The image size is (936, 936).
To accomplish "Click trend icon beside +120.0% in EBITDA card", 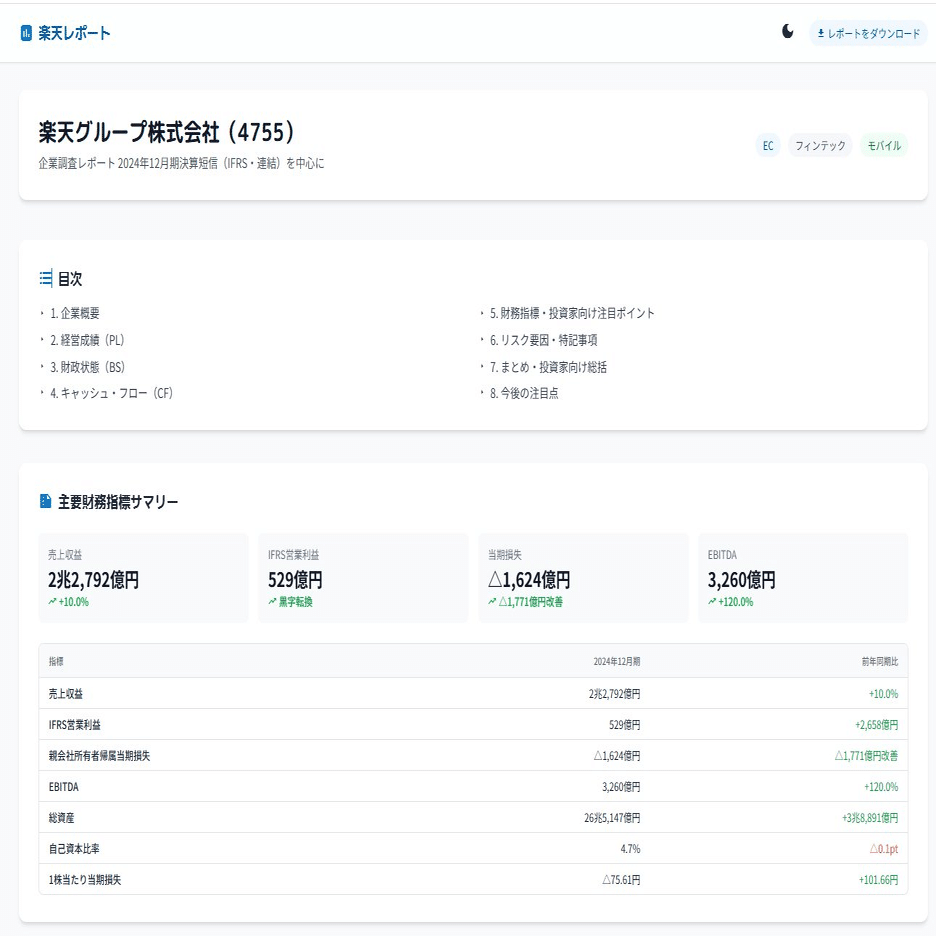I will click(x=712, y=602).
